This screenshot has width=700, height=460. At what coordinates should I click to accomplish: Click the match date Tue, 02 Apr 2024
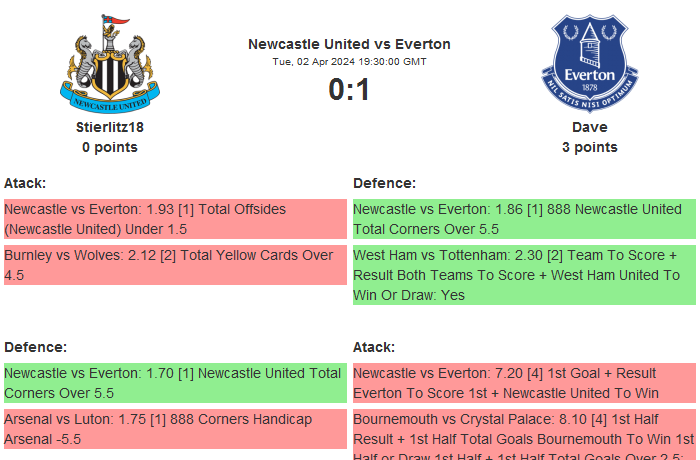pyautogui.click(x=349, y=62)
